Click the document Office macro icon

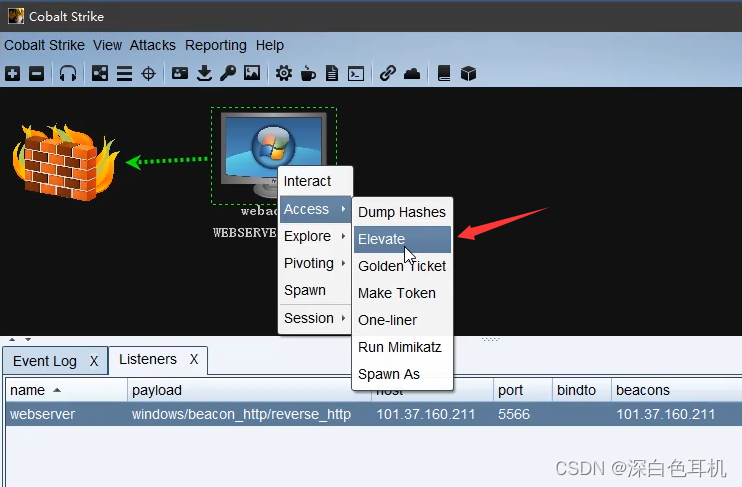point(332,73)
